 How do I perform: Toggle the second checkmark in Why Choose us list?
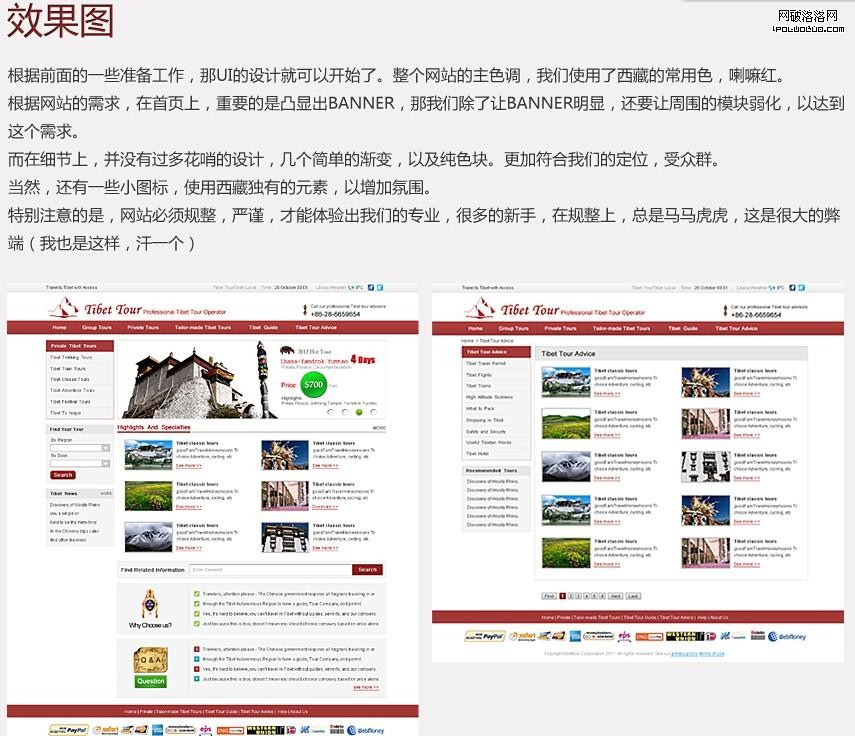coord(196,604)
